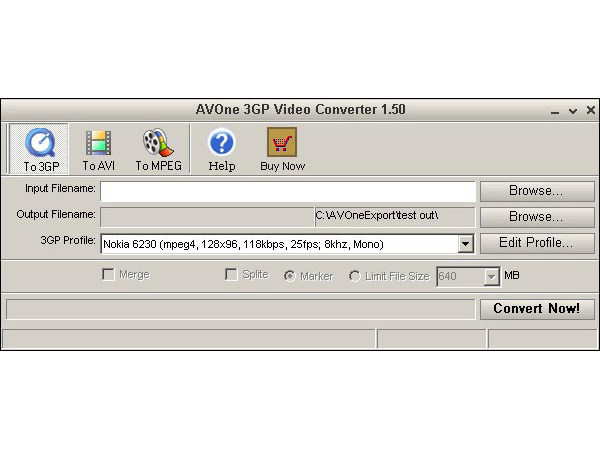Screen dimensions: 600x450
Task: Close the AVOne 3GP Video Converter window
Action: point(590,110)
